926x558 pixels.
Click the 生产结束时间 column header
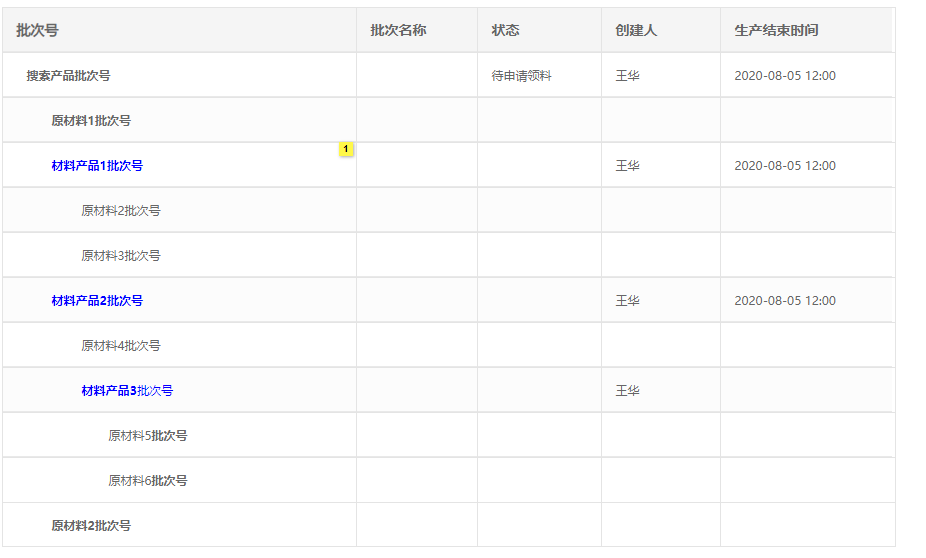click(x=776, y=30)
